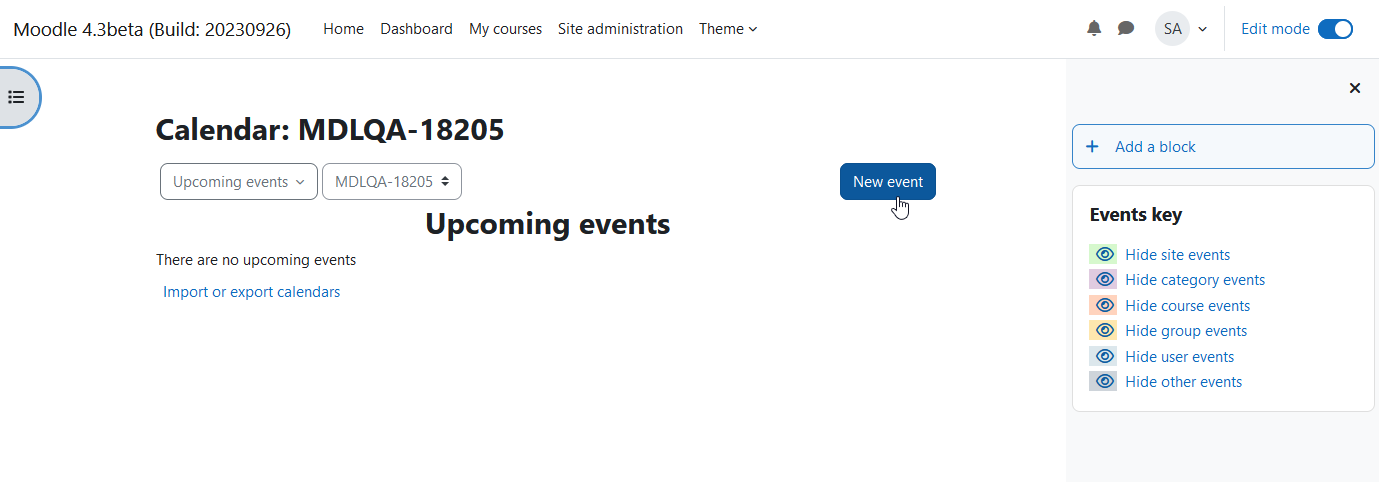Viewport: 1379px width, 482px height.
Task: Close the block drawer with X
Action: pos(1355,88)
